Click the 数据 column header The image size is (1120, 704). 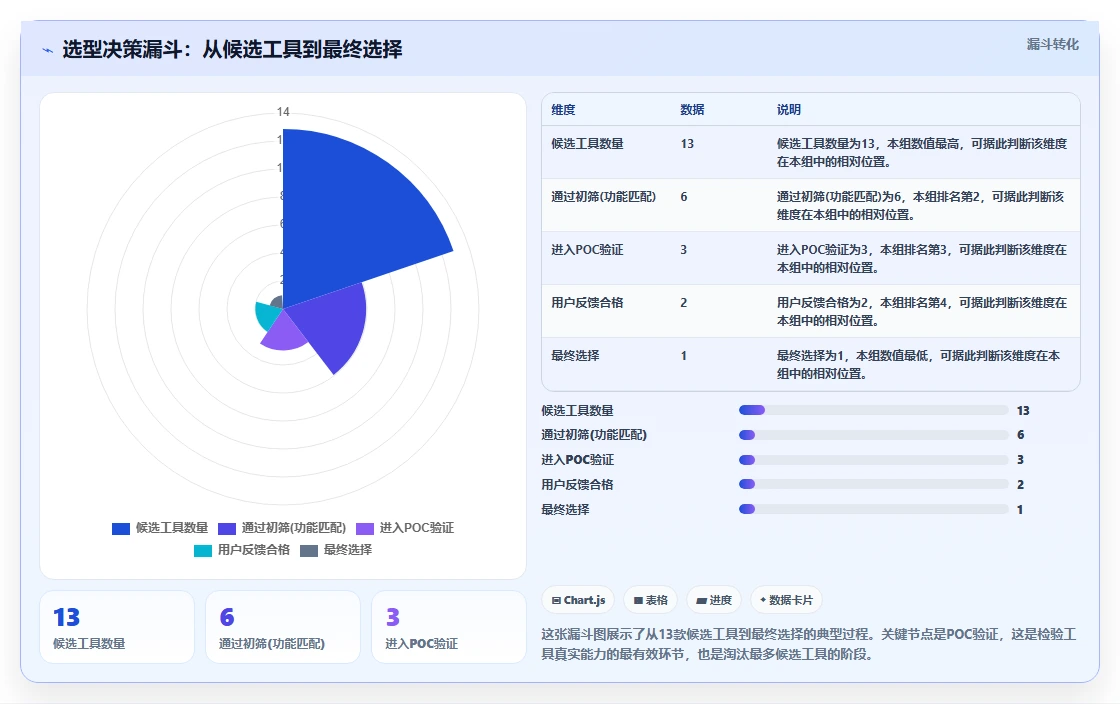pyautogui.click(x=692, y=109)
